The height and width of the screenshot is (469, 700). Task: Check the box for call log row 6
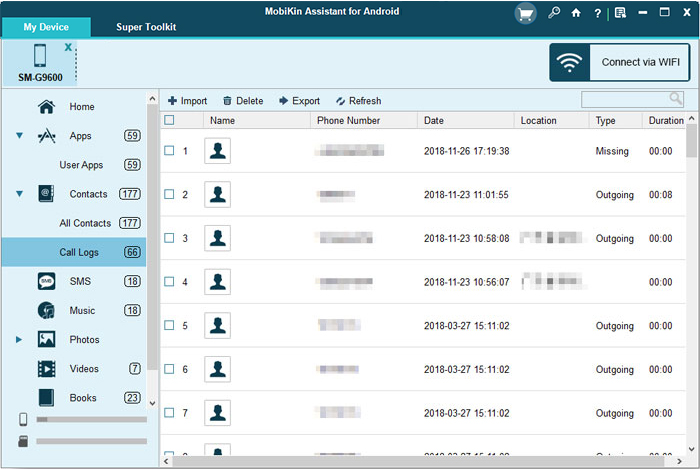point(169,369)
